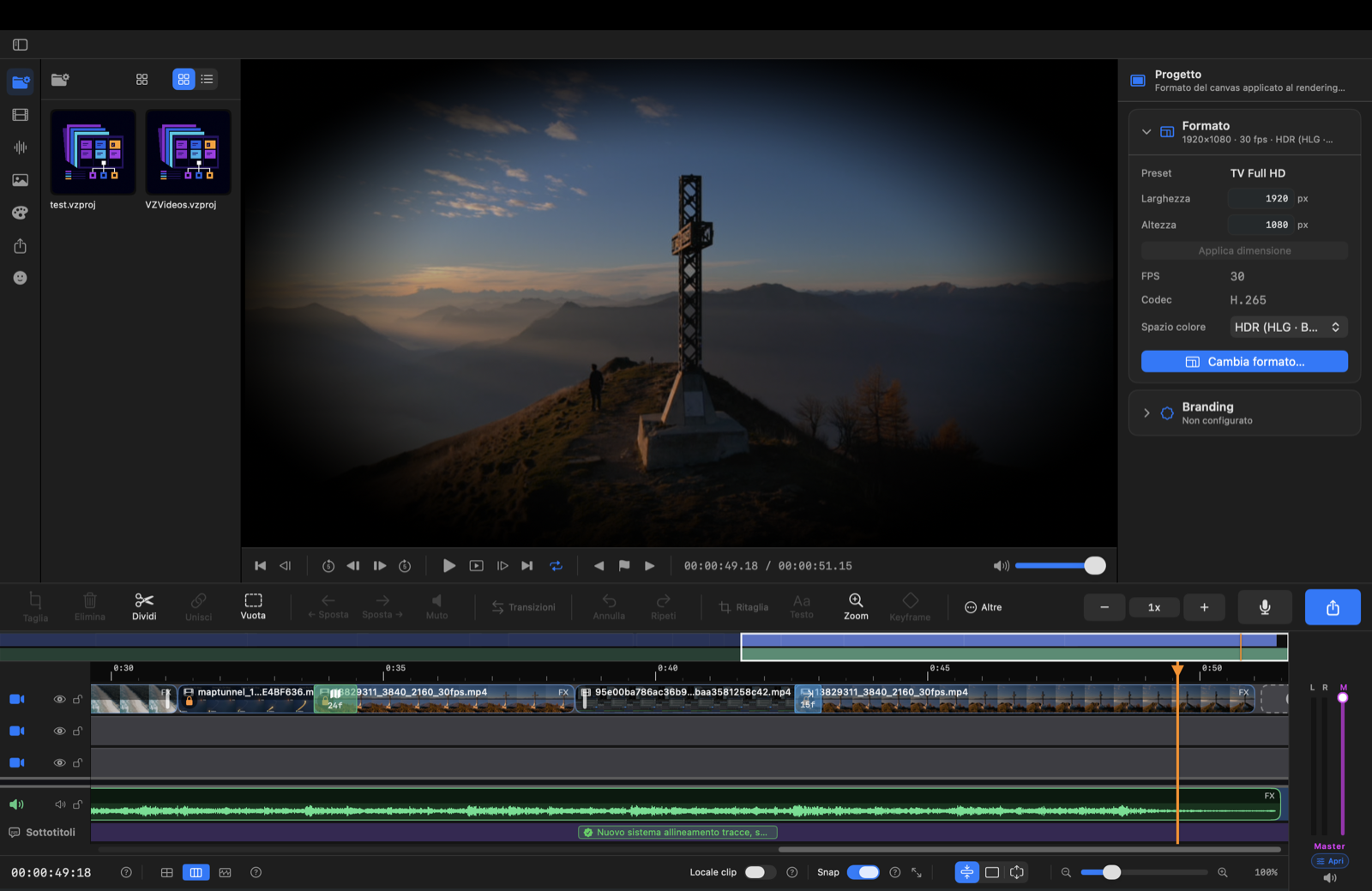The height and width of the screenshot is (891, 1372).
Task: Skip back 5 seconds
Action: point(328,566)
